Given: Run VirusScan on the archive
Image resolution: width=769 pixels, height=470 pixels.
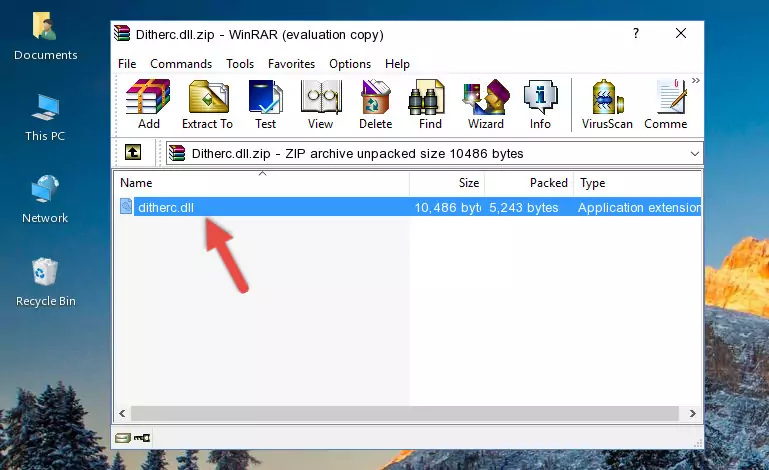Looking at the screenshot, I should pos(607,104).
